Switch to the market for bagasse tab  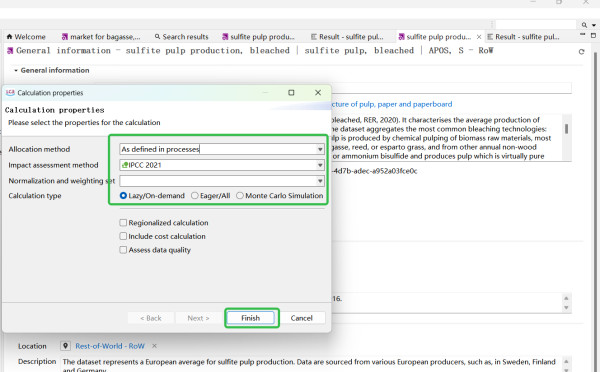[101, 37]
